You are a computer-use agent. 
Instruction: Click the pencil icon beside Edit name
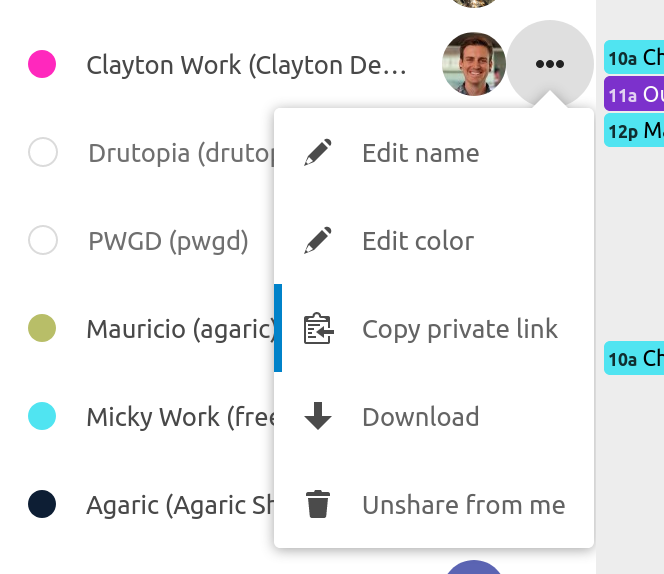318,153
